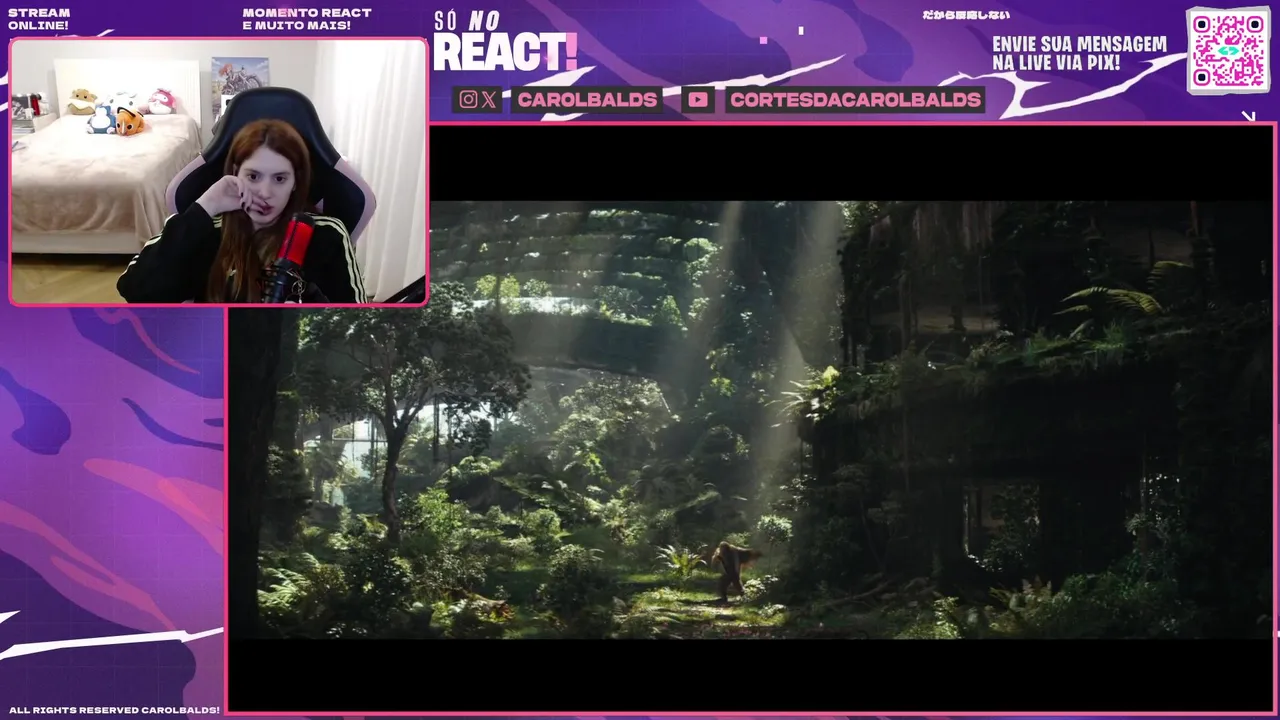The height and width of the screenshot is (720, 1280).
Task: Click the YouTube icon in the banner
Action: pos(698,99)
